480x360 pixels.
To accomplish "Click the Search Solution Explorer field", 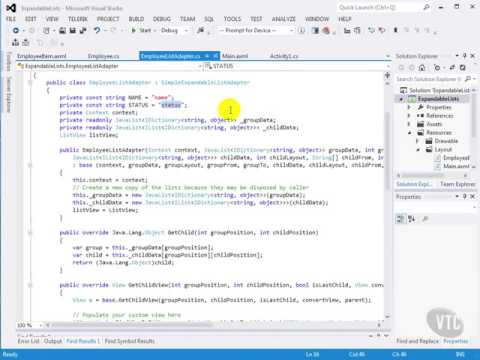I will [x=429, y=79].
